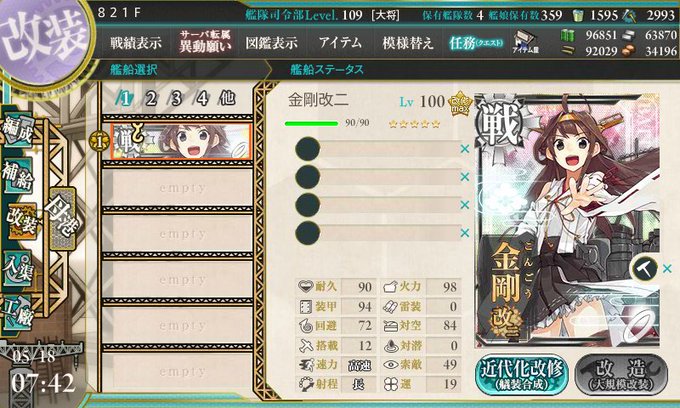Open the アイテム屋 shop icon
The image size is (680, 408).
pyautogui.click(x=525, y=42)
